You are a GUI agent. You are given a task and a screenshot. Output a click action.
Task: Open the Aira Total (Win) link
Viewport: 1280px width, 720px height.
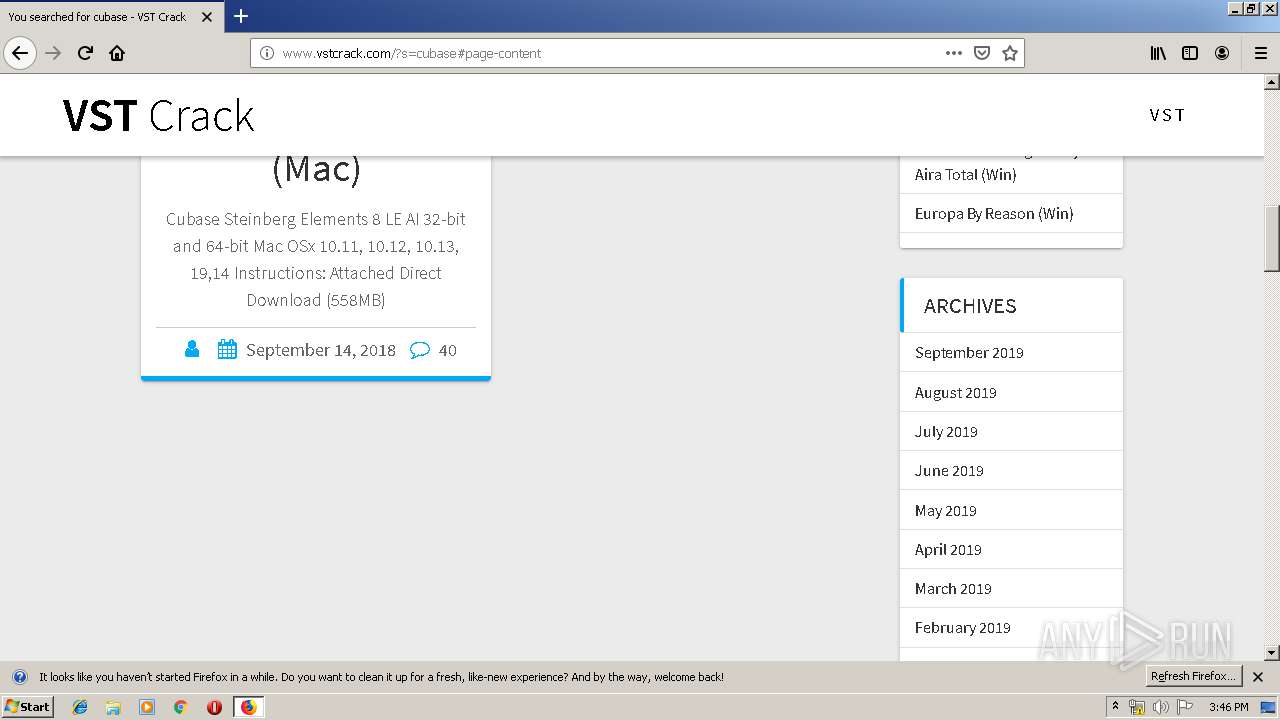pos(965,174)
